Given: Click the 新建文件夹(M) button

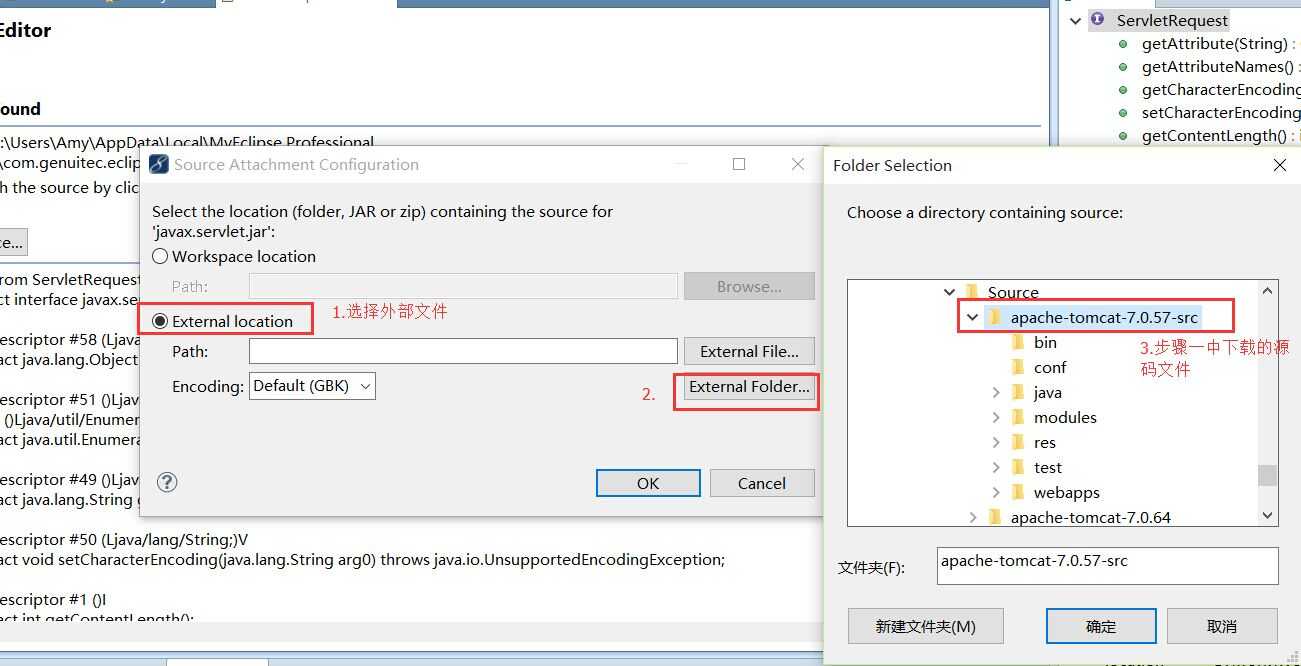Looking at the screenshot, I should tap(925, 626).
